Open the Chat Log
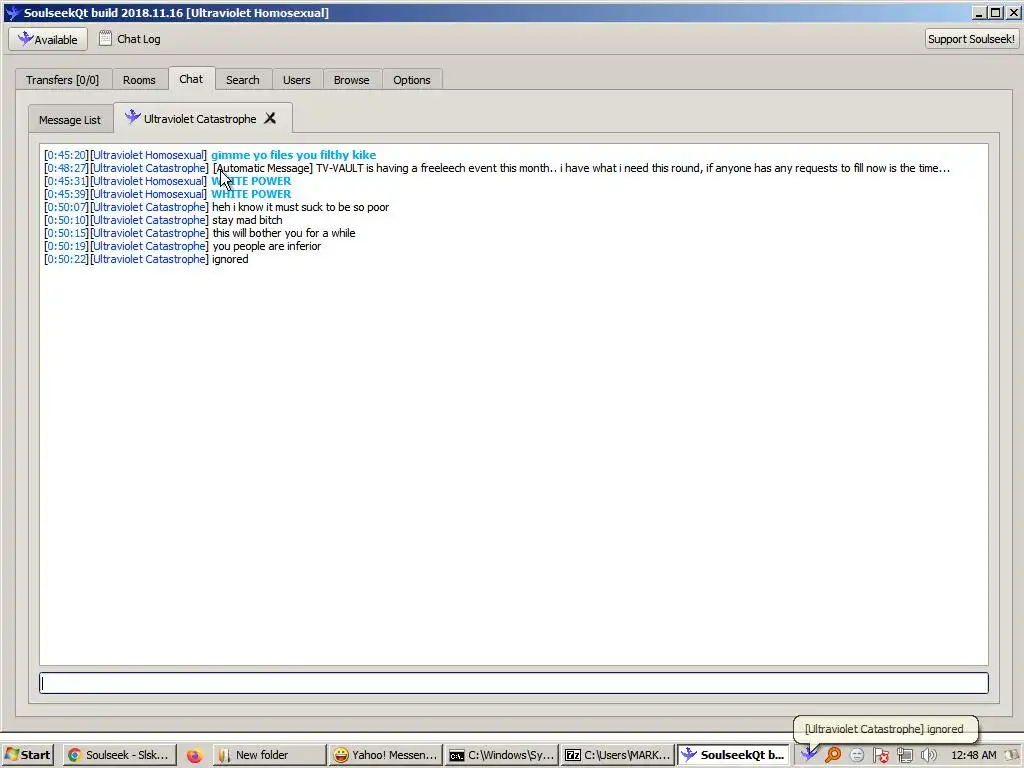Viewport: 1024px width, 768px height. click(130, 39)
